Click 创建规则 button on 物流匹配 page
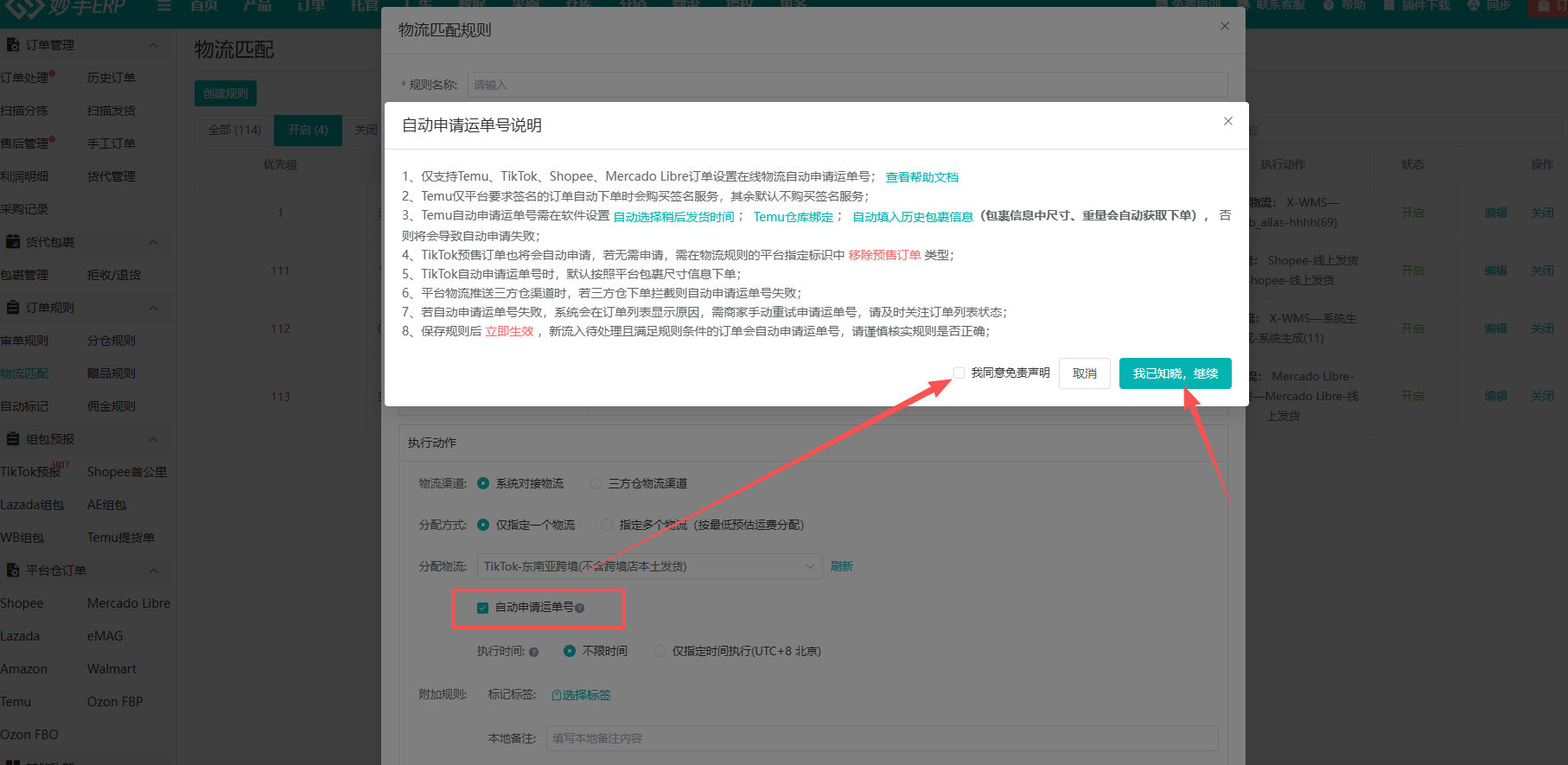Viewport: 1568px width, 765px height. pyautogui.click(x=226, y=93)
